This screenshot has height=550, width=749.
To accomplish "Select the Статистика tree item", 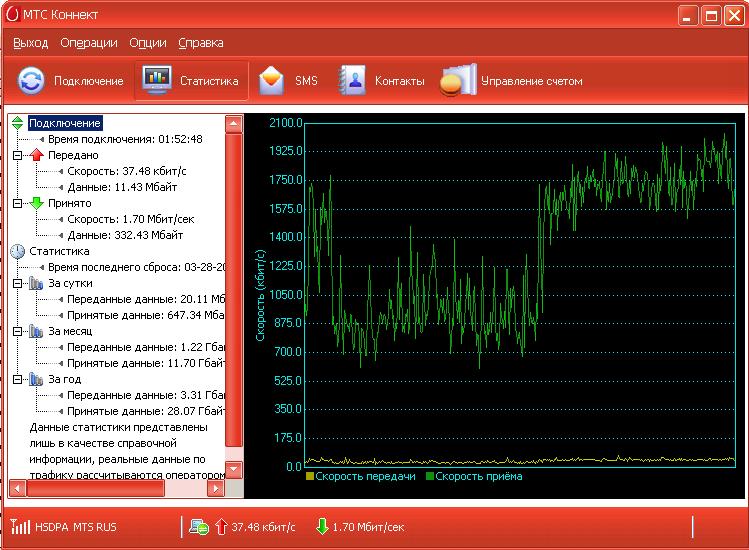I will pyautogui.click(x=59, y=251).
